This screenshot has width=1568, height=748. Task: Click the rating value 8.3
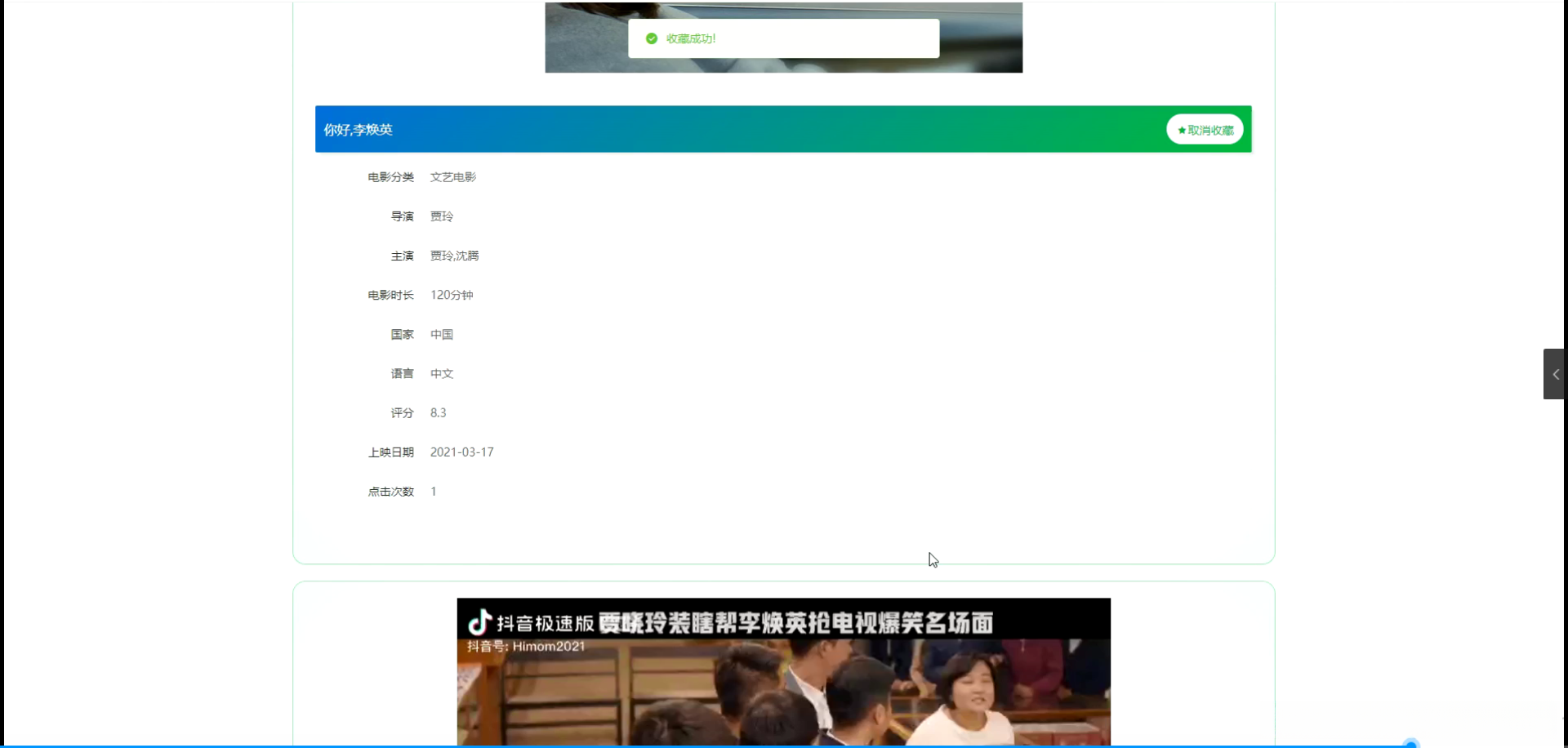[439, 412]
